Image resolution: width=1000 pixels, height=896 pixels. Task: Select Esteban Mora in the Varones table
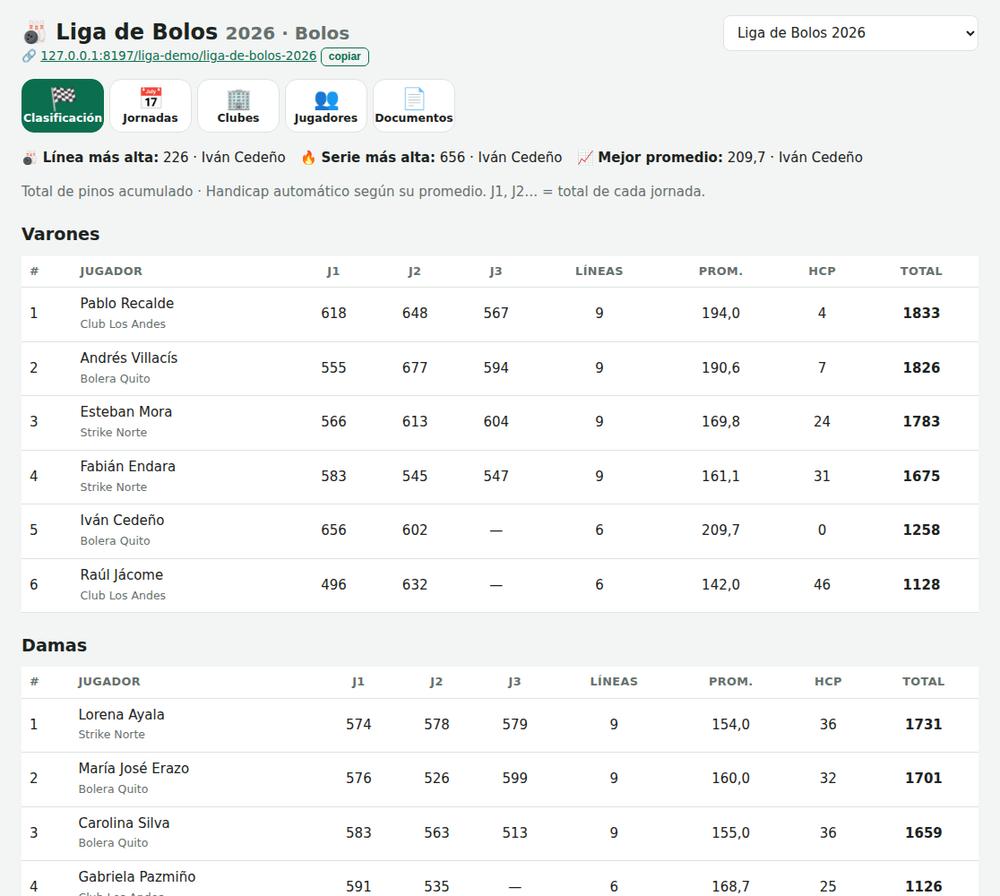coord(126,411)
